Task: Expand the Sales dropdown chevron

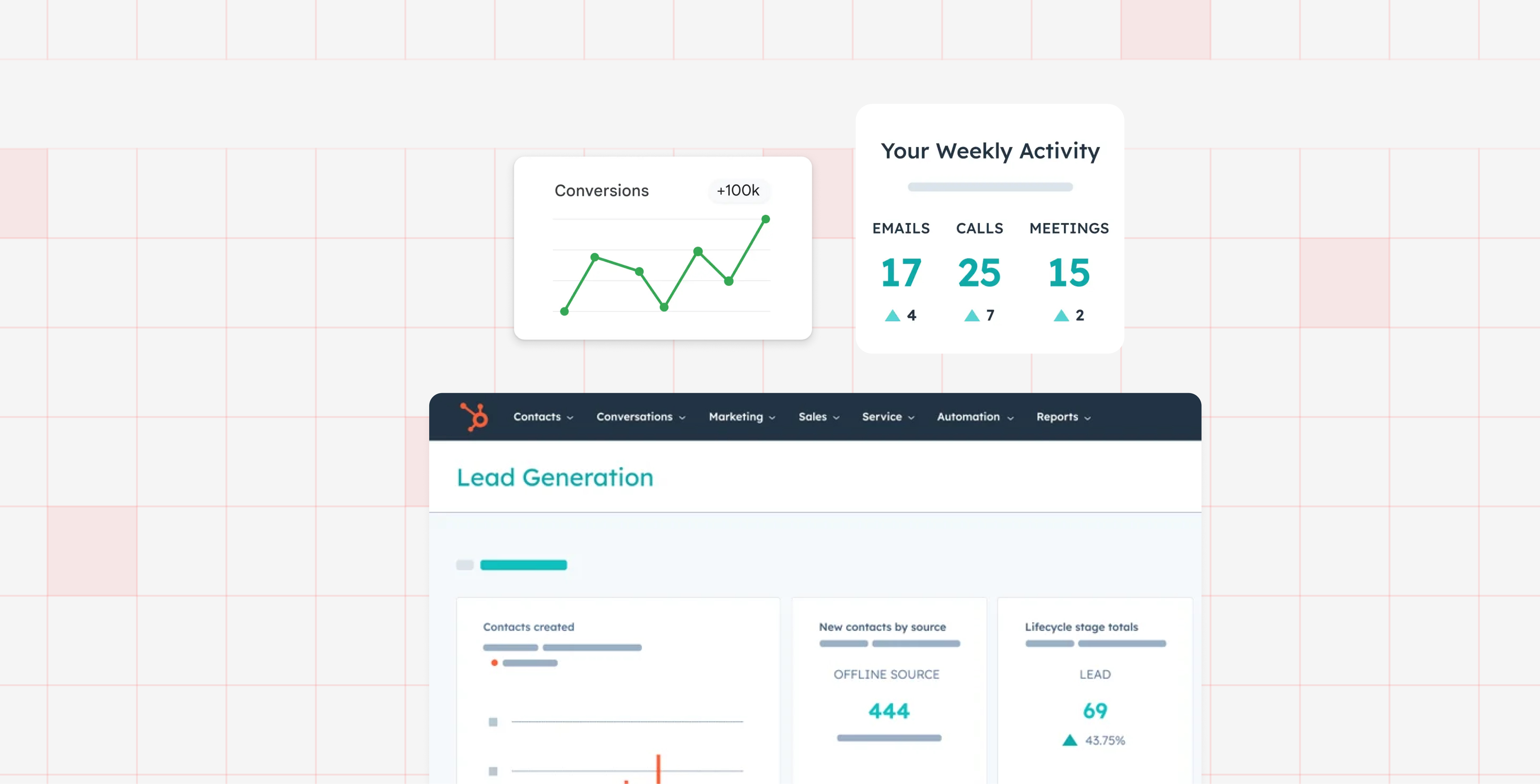Action: [x=836, y=418]
